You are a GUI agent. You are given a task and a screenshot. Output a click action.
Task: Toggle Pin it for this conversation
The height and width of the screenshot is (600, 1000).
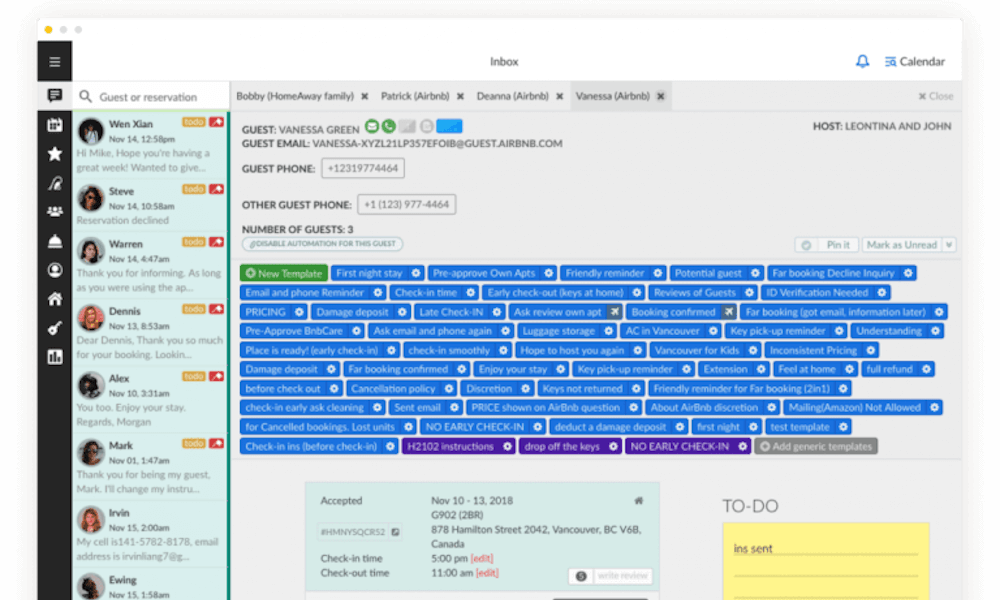[827, 245]
